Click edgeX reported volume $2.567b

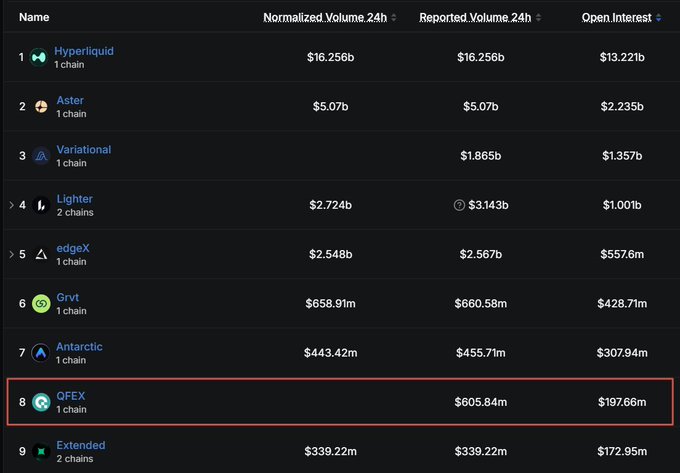click(x=481, y=254)
